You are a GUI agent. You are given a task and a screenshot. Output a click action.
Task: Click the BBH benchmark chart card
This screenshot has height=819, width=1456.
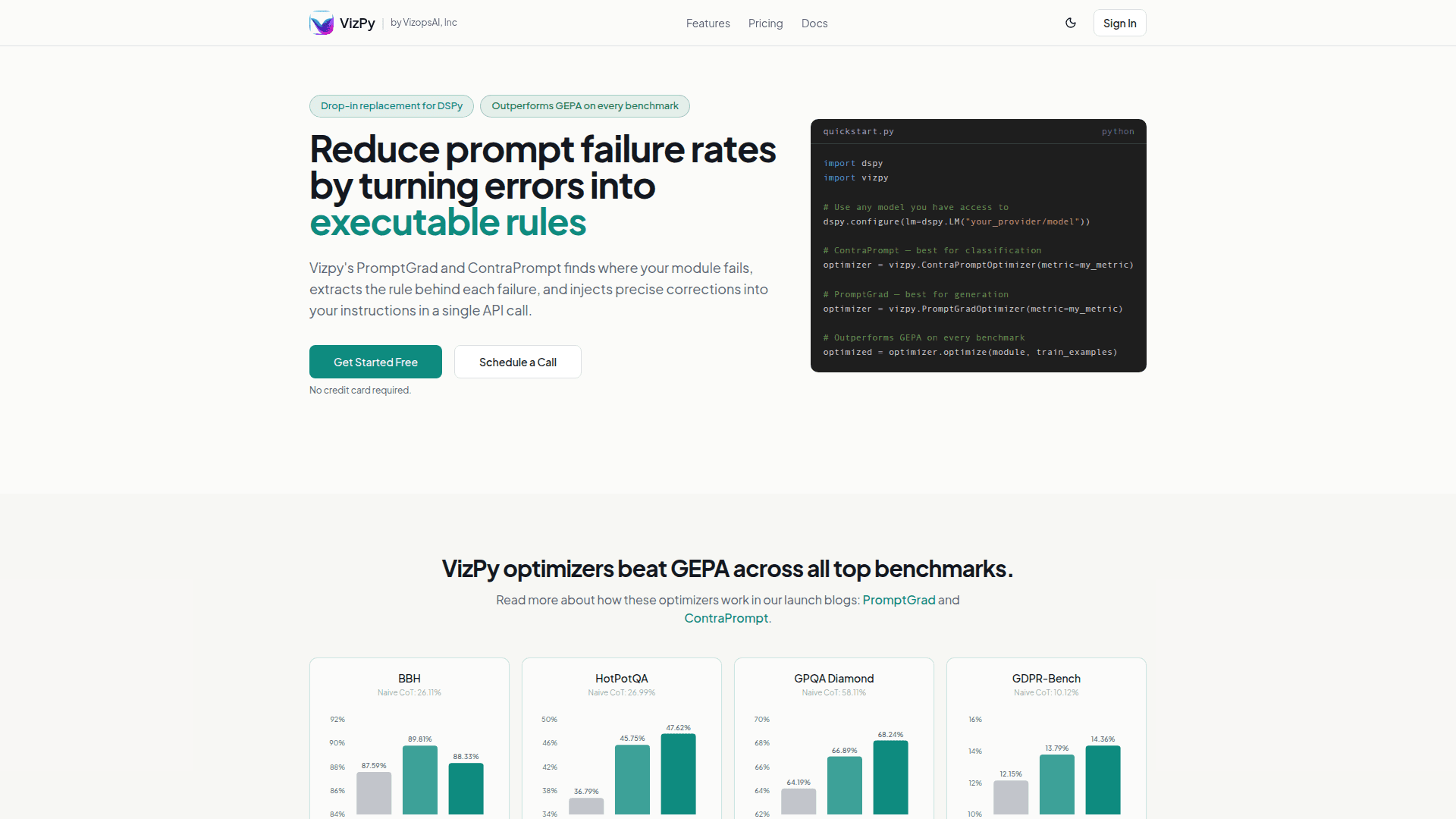tap(409, 737)
